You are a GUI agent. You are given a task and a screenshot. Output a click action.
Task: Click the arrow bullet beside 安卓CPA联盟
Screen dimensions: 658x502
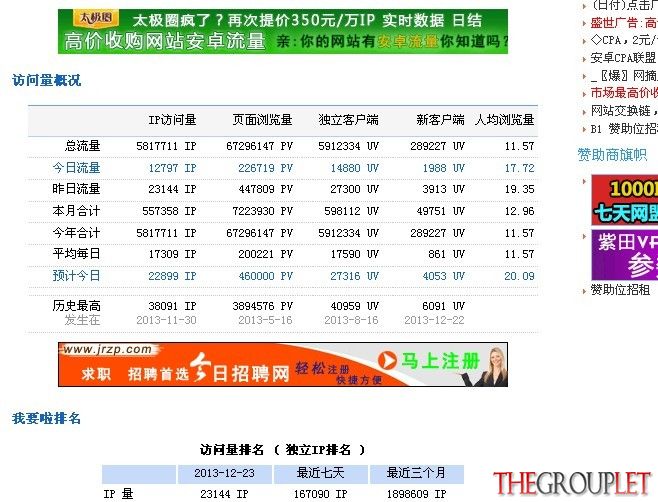584,59
